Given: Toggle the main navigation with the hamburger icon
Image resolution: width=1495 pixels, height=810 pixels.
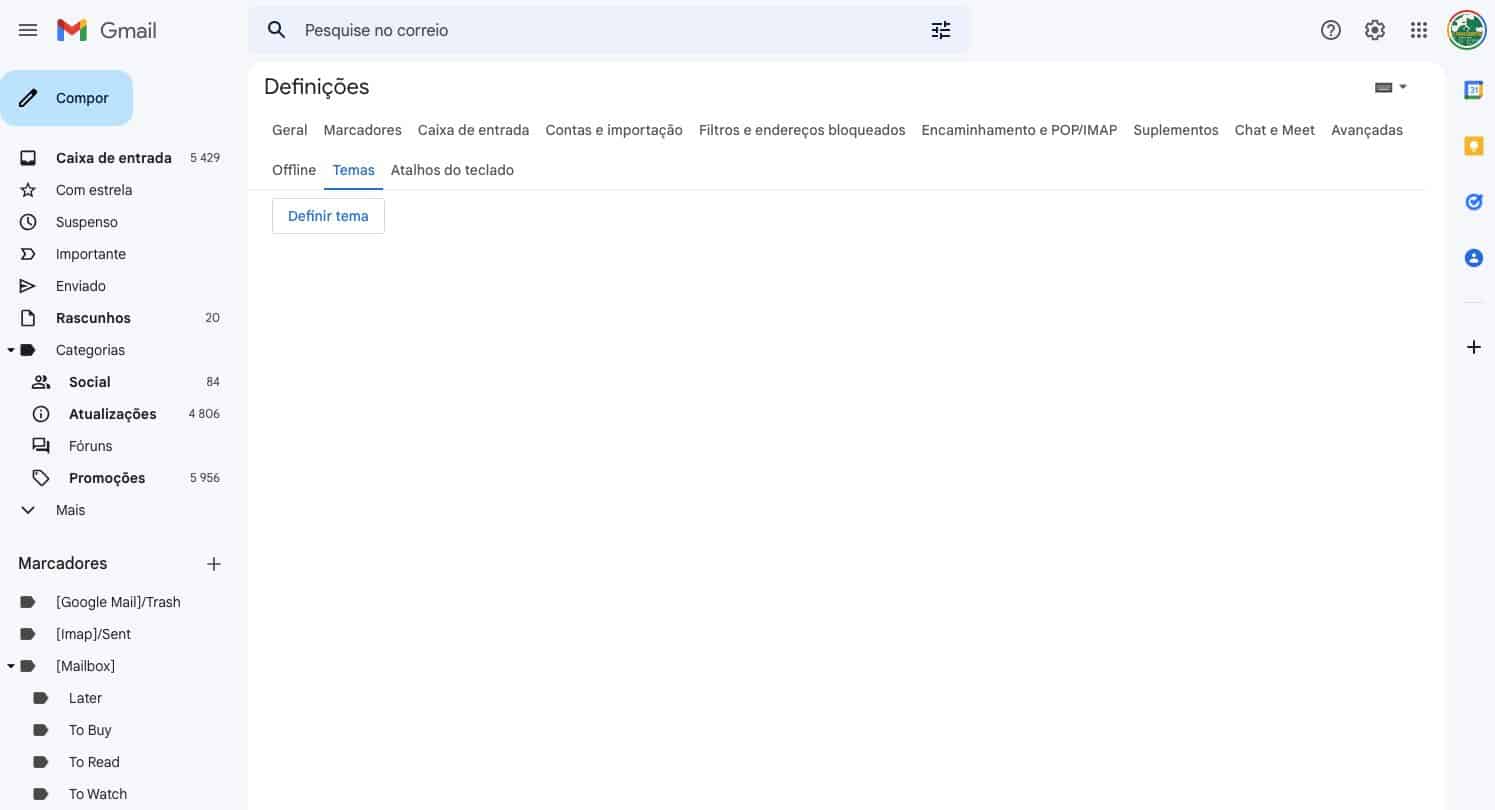Looking at the screenshot, I should pos(28,30).
